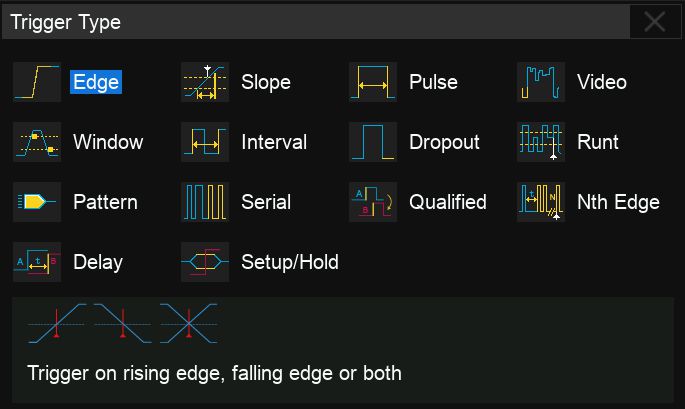This screenshot has height=409, width=685.
Task: Select the Video trigger icon
Action: click(541, 82)
